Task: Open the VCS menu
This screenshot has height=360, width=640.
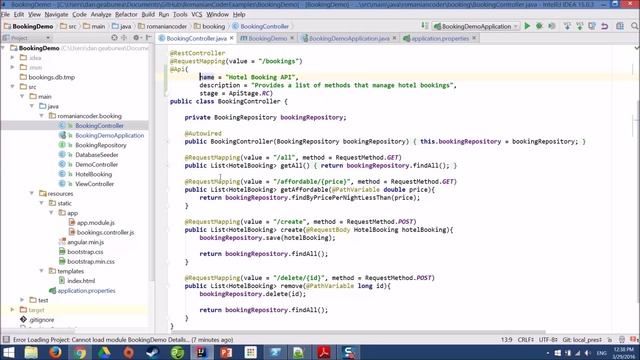Action: (197, 14)
